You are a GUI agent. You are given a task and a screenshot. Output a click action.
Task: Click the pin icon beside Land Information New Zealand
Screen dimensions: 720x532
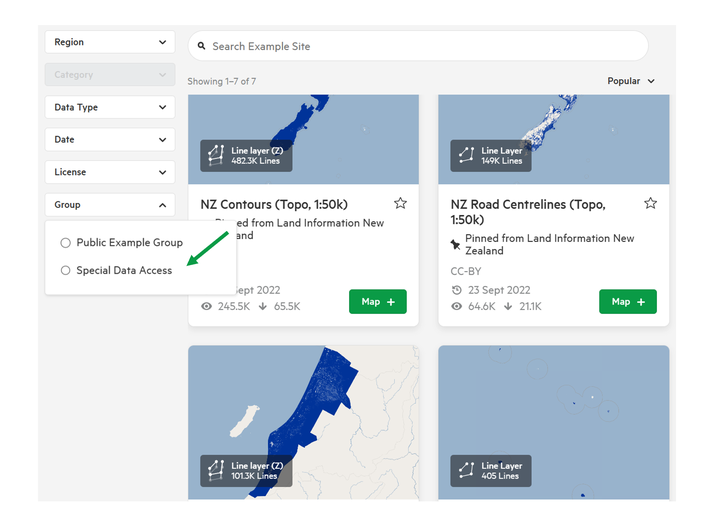click(x=455, y=244)
